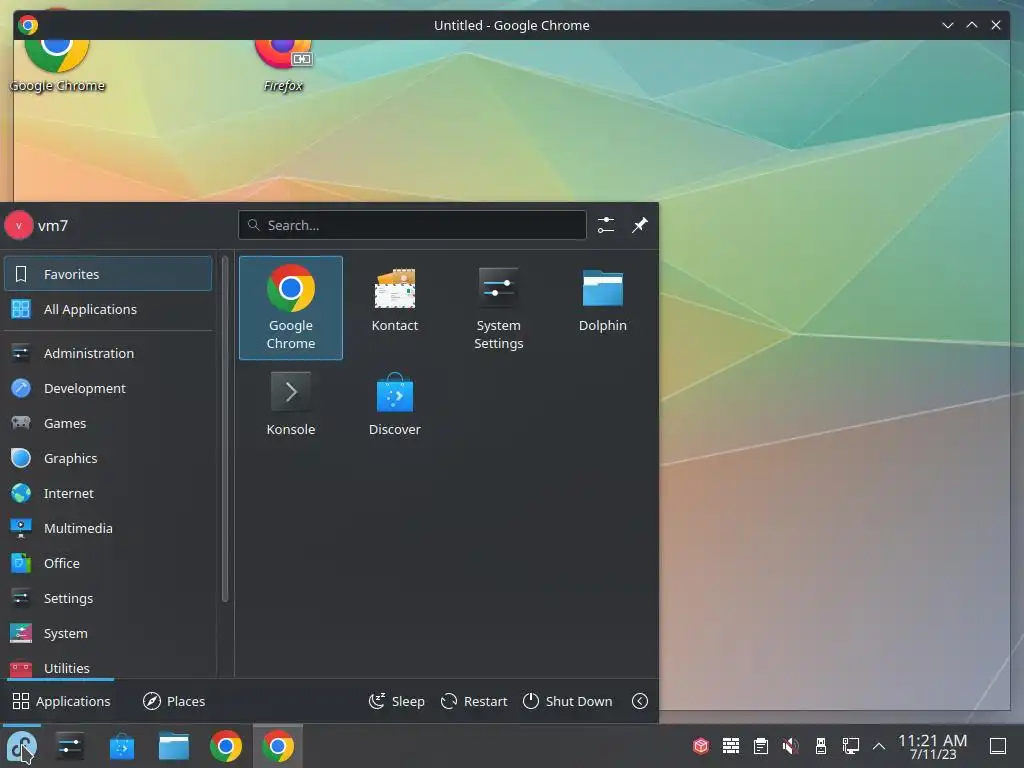1024x768 pixels.
Task: Click the Firefox desktop icon
Action: (283, 65)
